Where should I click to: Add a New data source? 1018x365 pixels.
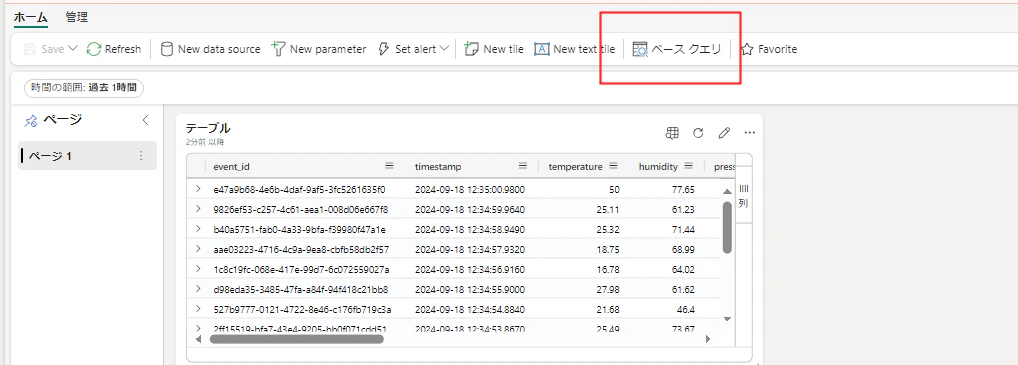210,49
